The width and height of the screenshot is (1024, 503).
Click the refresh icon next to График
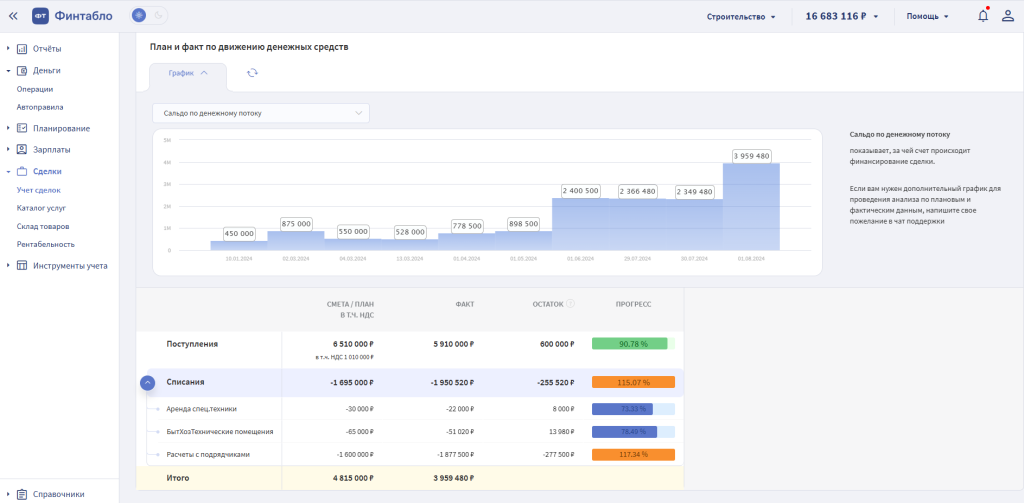(252, 73)
